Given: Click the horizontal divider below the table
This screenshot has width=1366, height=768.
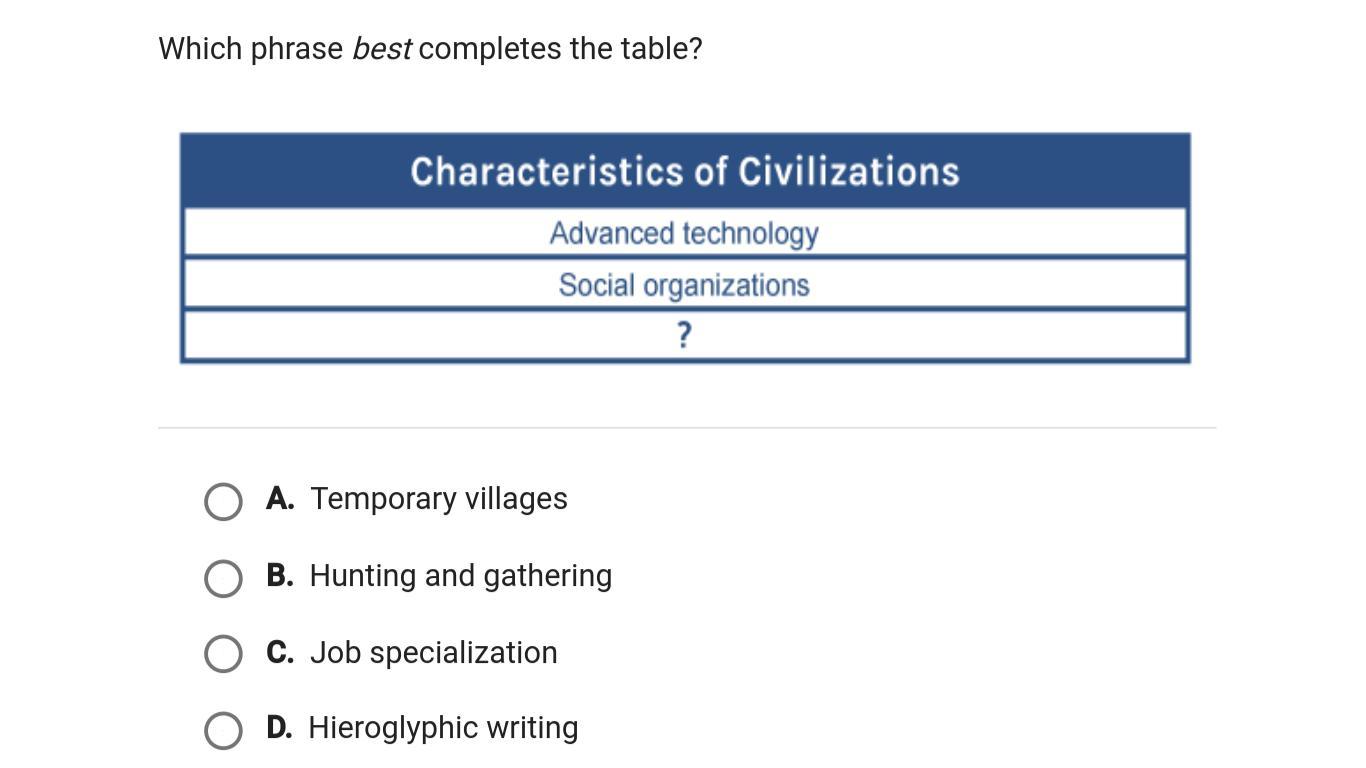Looking at the screenshot, I should click(x=686, y=428).
